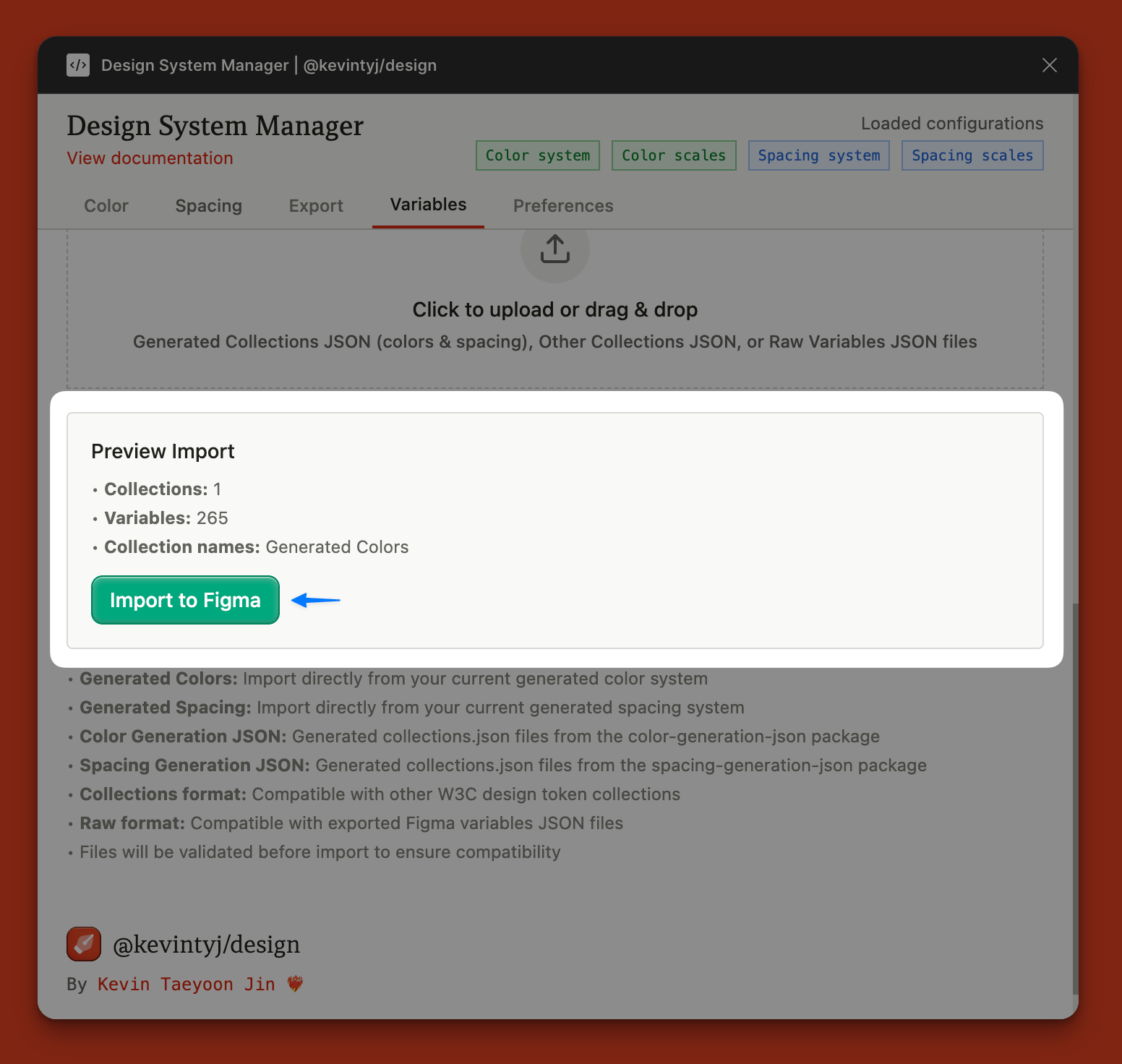Open the View documentation link
The width and height of the screenshot is (1122, 1064).
pos(150,158)
